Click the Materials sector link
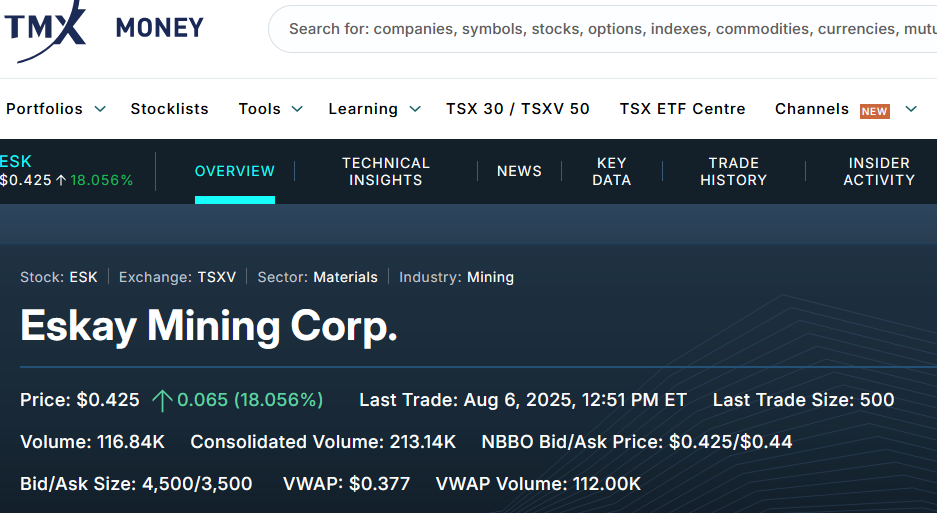Viewport: 937px width, 513px height. click(345, 277)
